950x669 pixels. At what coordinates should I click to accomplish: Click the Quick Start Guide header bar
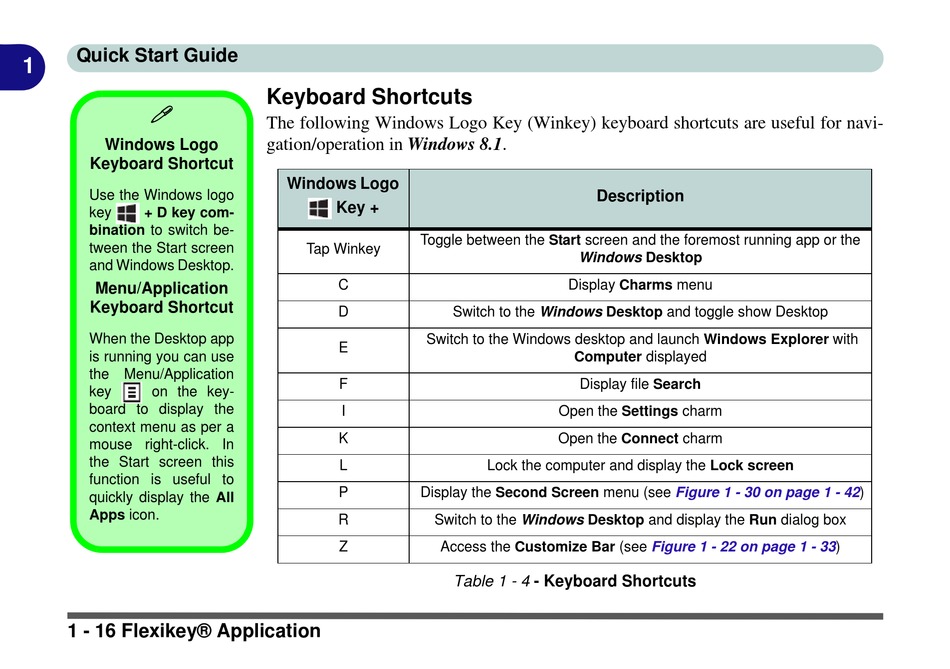pyautogui.click(x=475, y=58)
